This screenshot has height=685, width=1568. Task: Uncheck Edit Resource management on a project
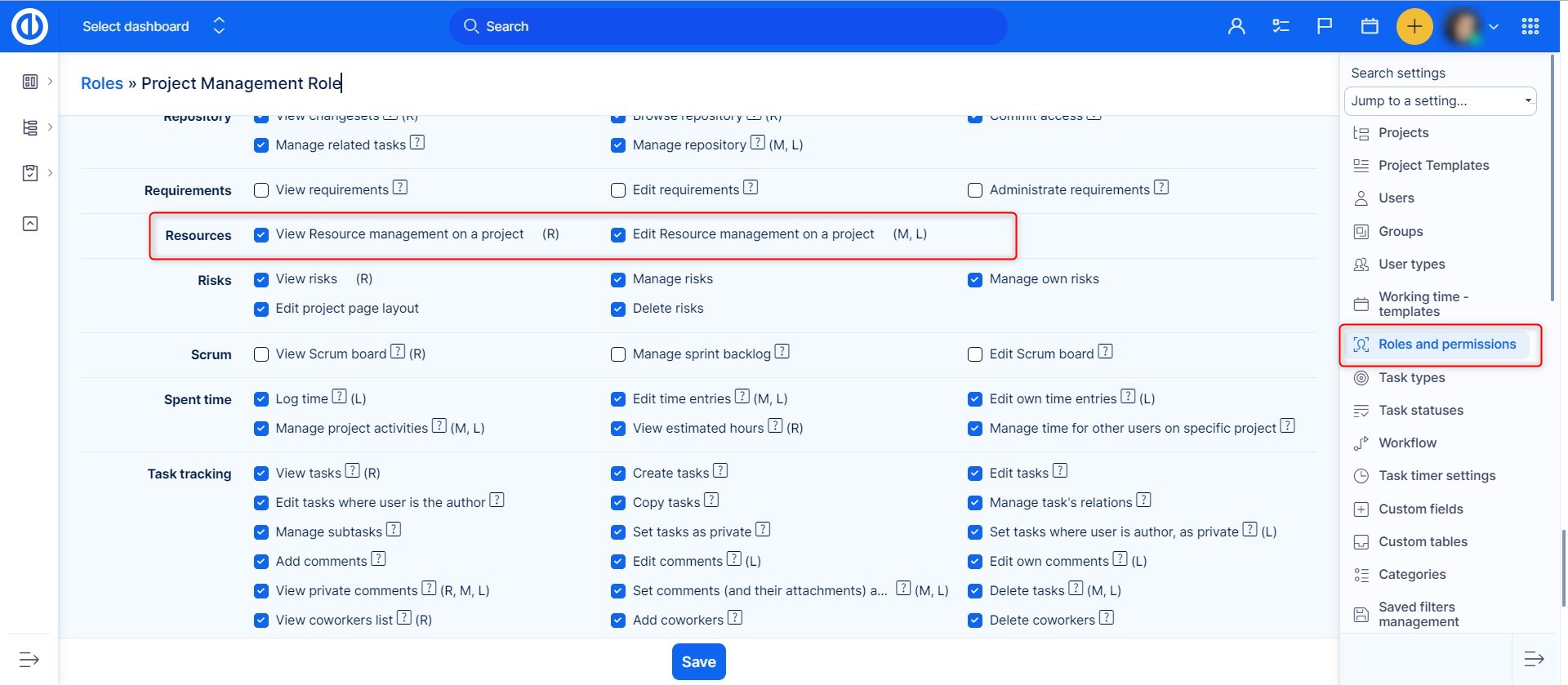(618, 235)
